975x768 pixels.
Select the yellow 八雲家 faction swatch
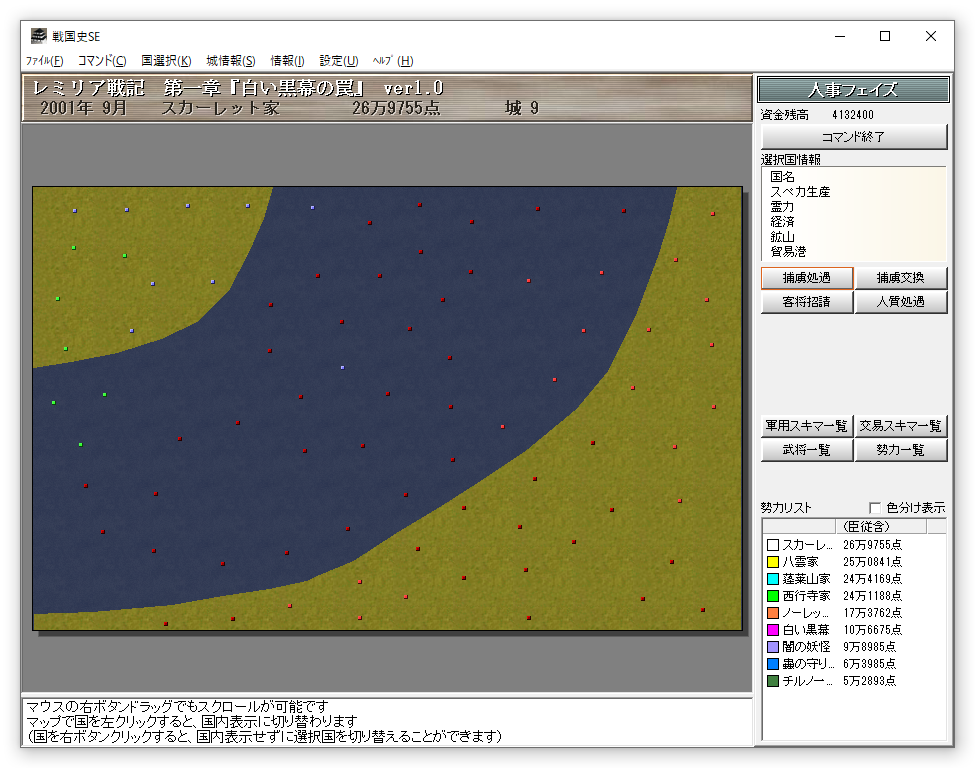tap(772, 563)
